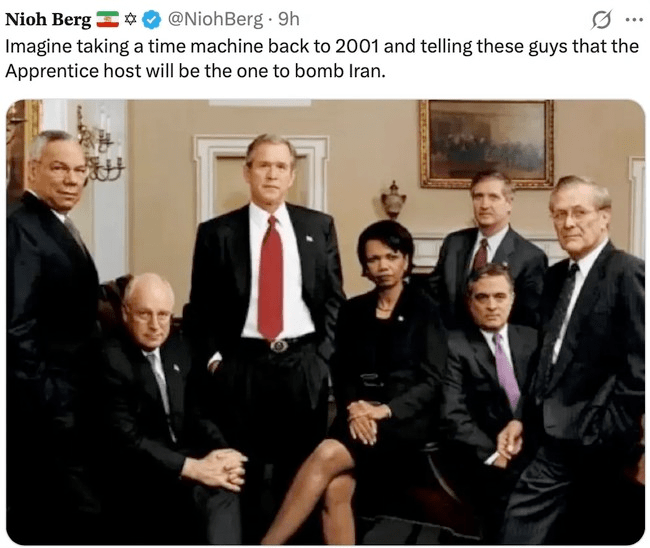Click the blue verified checkmark badge
650x548 pixels.
pyautogui.click(x=152, y=19)
